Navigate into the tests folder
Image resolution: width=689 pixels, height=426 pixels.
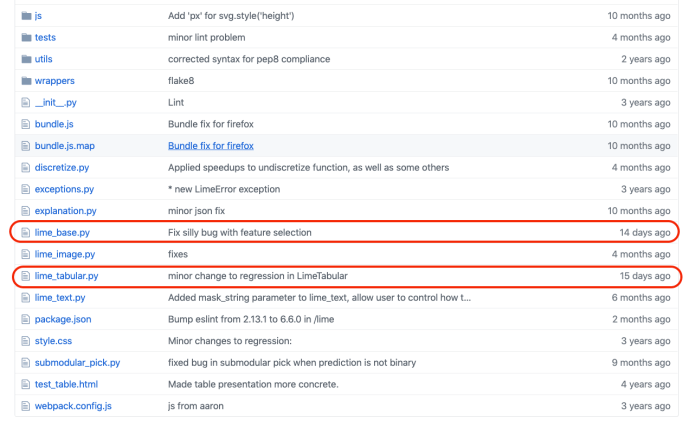click(45, 37)
